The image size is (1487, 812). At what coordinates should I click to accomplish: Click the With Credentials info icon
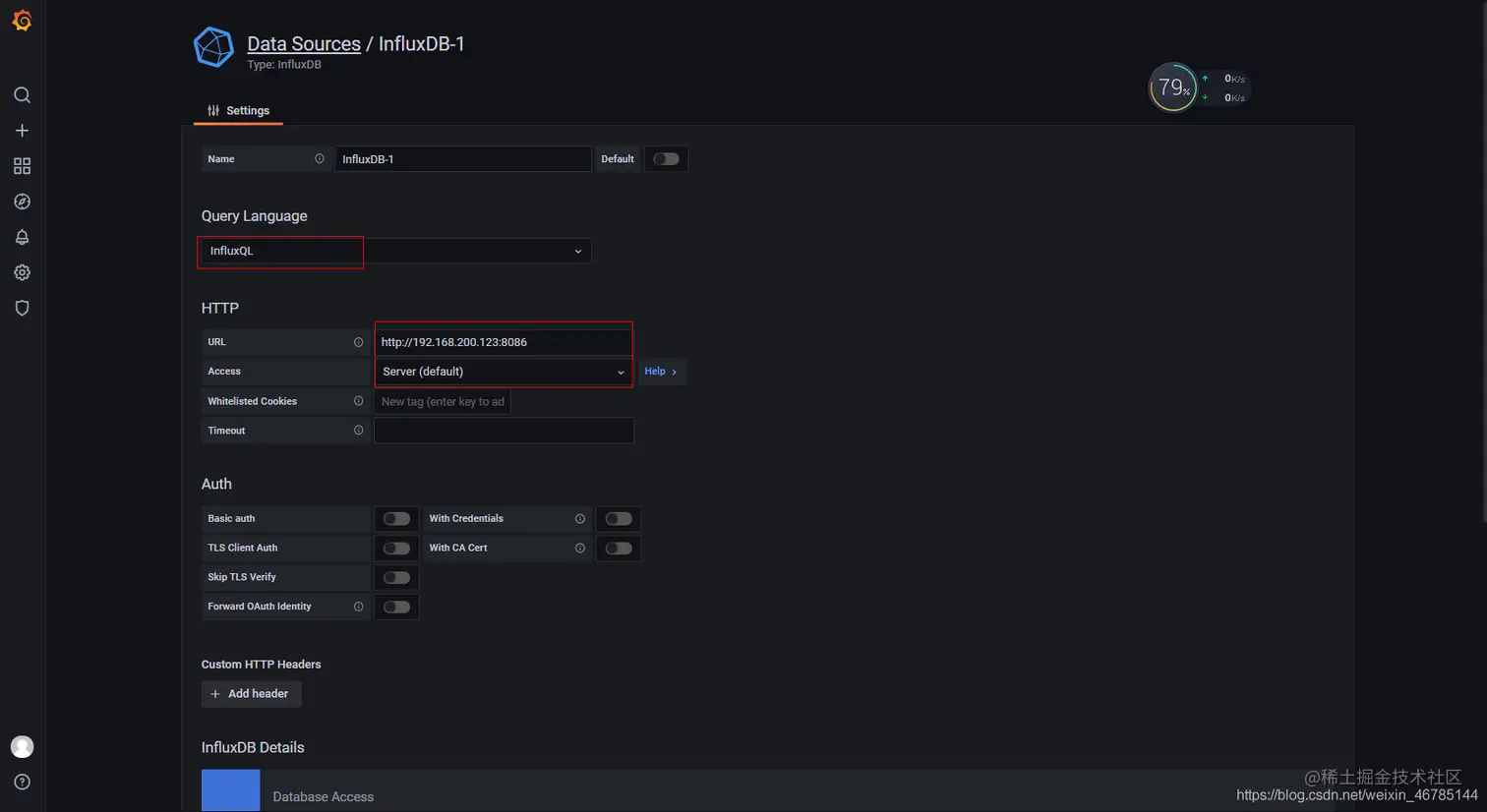[580, 519]
